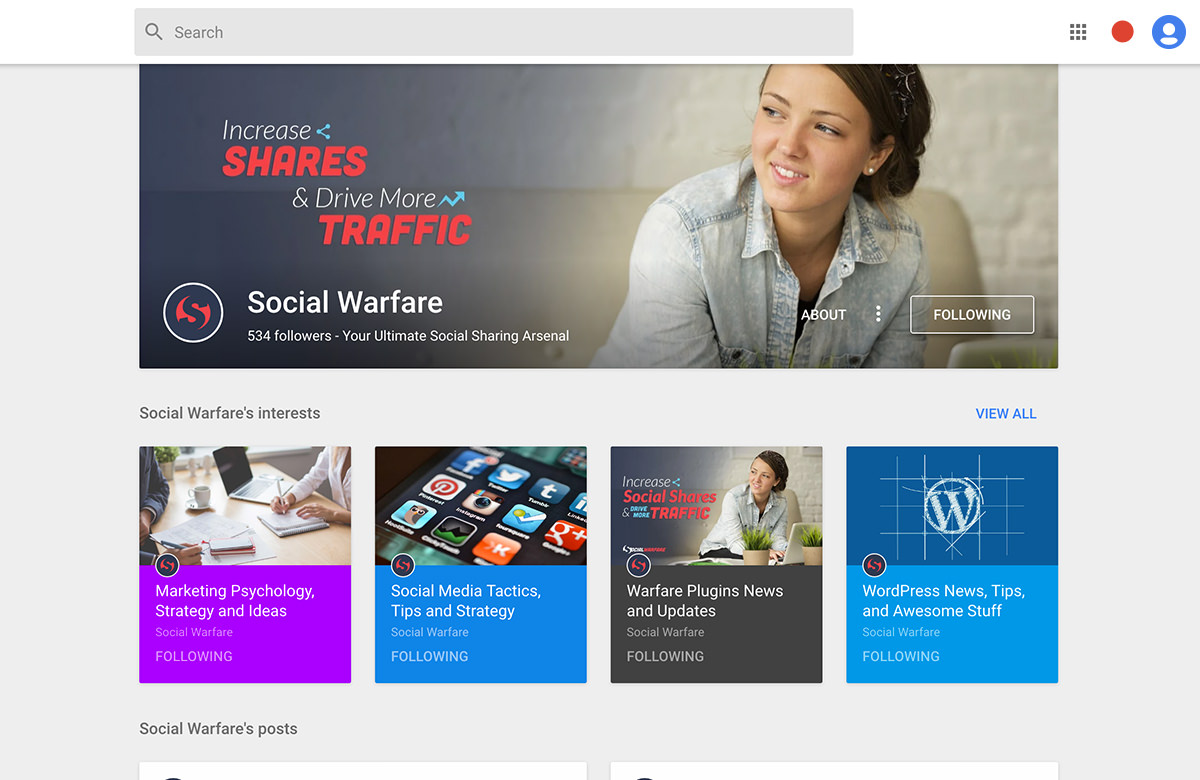Toggle FOLLOWING on Marketing Psychology collection
Image resolution: width=1200 pixels, height=780 pixels.
point(194,656)
